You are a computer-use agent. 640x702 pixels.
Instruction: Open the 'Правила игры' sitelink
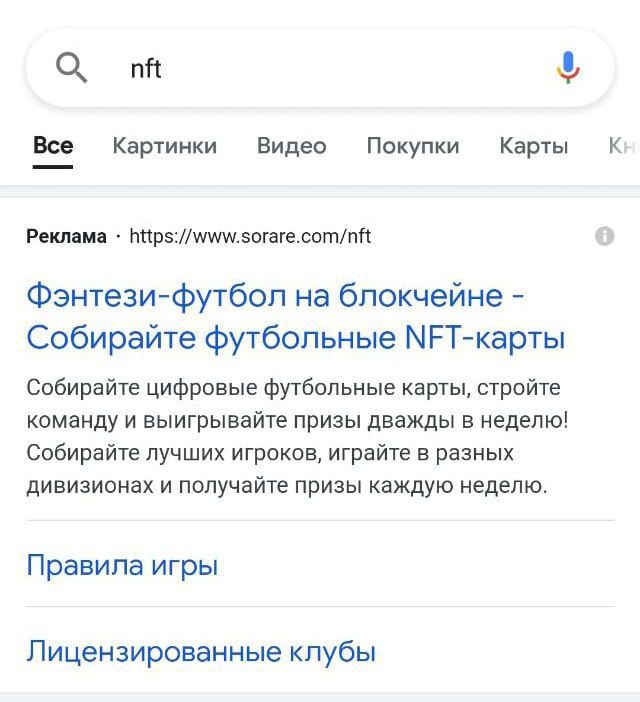tap(122, 565)
